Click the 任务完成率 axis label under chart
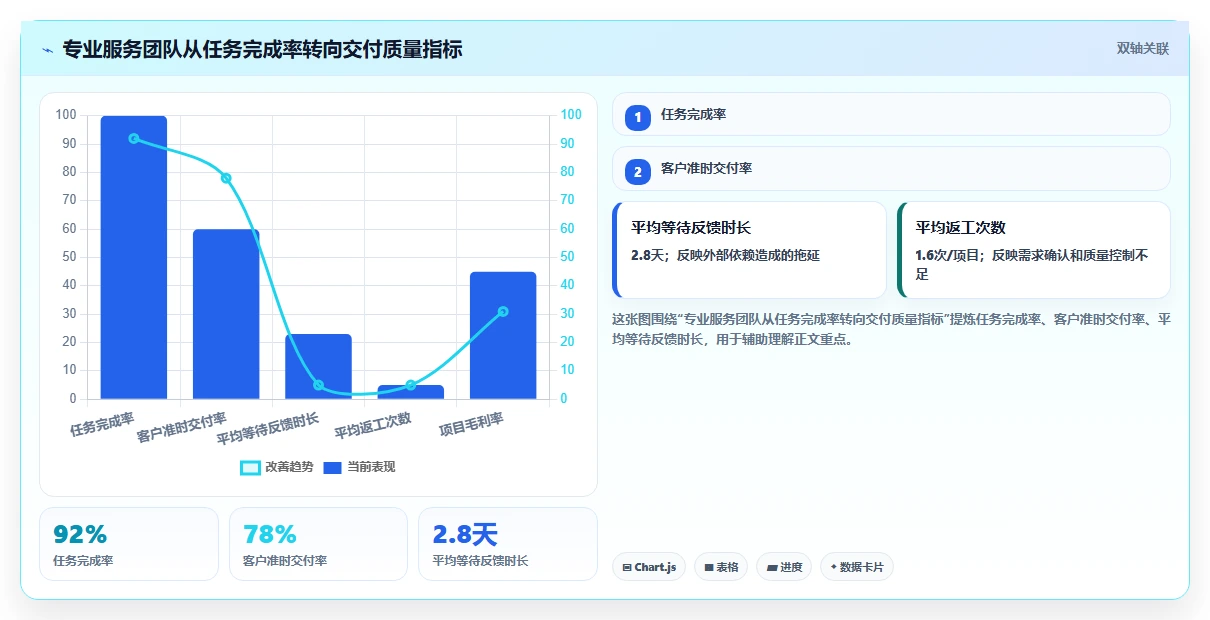 tap(102, 423)
